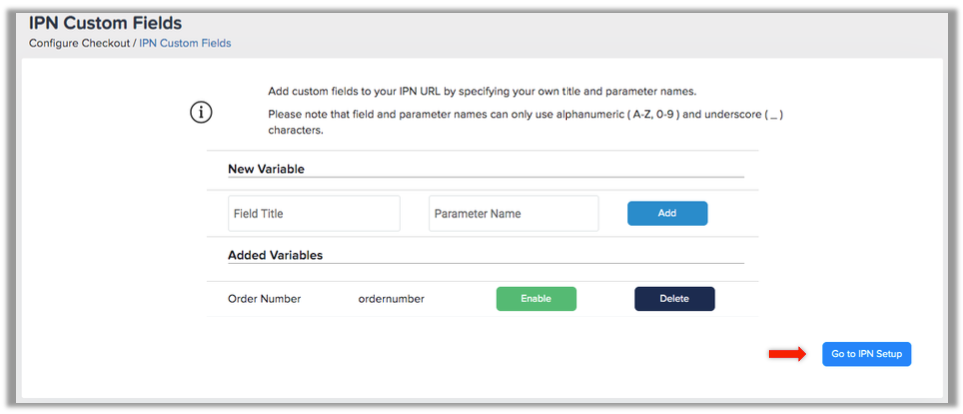Click the red arrow pointing to IPN Setup

pyautogui.click(x=787, y=354)
